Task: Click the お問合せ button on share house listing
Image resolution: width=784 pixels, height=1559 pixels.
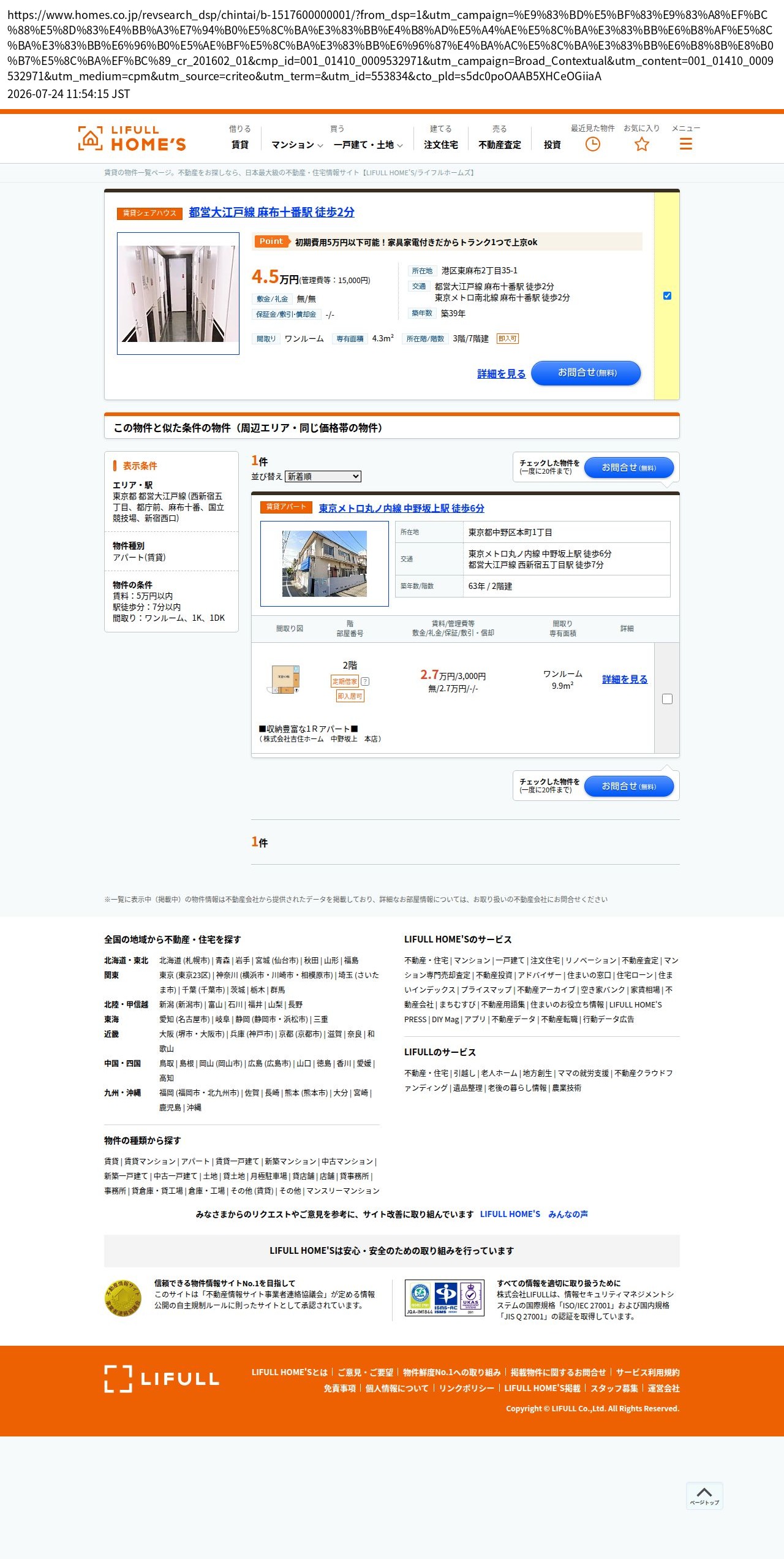Action: pos(586,373)
